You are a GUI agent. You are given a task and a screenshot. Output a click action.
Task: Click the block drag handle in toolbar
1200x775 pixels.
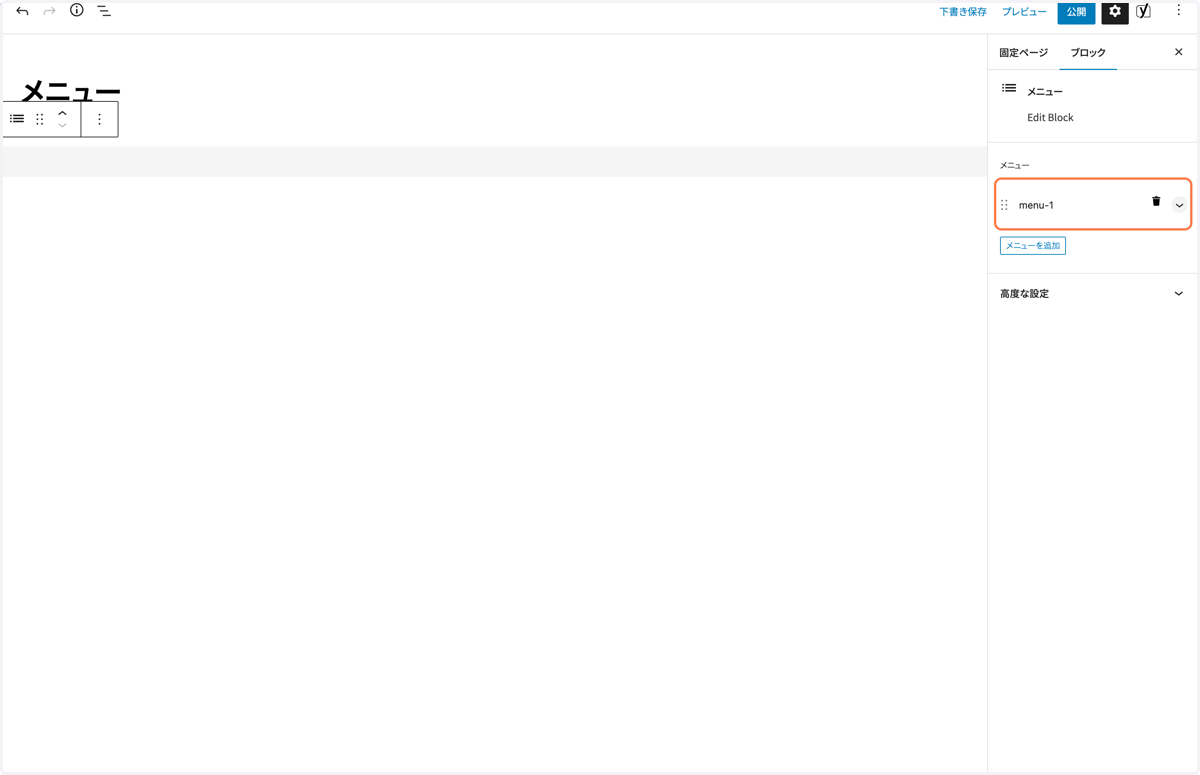pyautogui.click(x=40, y=119)
